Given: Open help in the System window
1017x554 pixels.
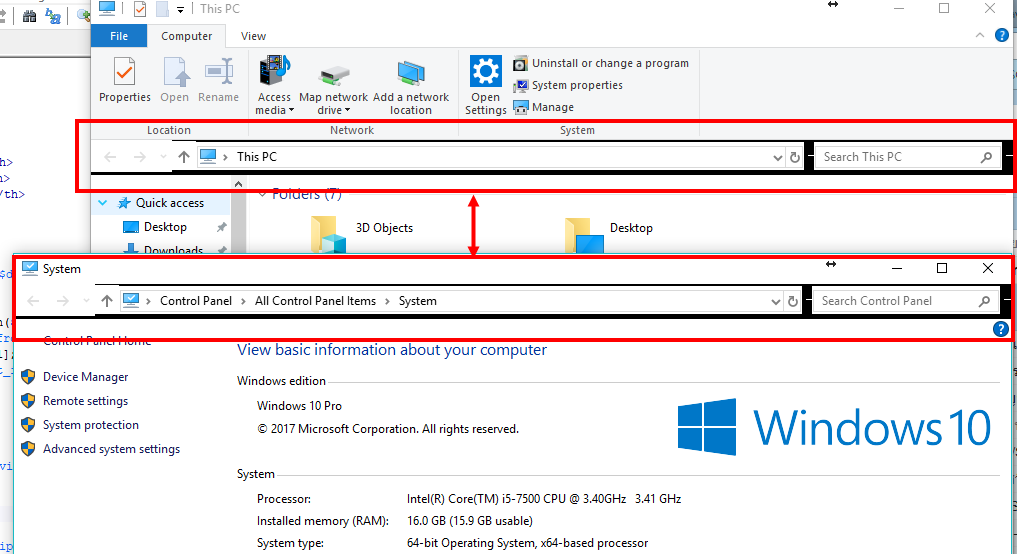Looking at the screenshot, I should click(x=1000, y=329).
